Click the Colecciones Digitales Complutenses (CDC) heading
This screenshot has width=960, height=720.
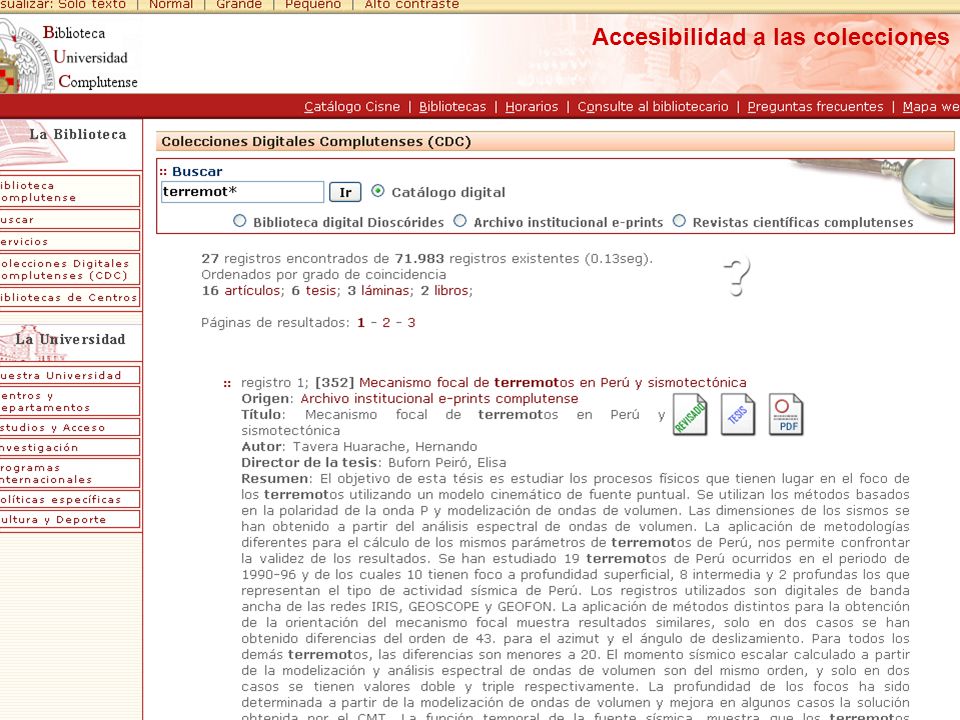coord(316,141)
